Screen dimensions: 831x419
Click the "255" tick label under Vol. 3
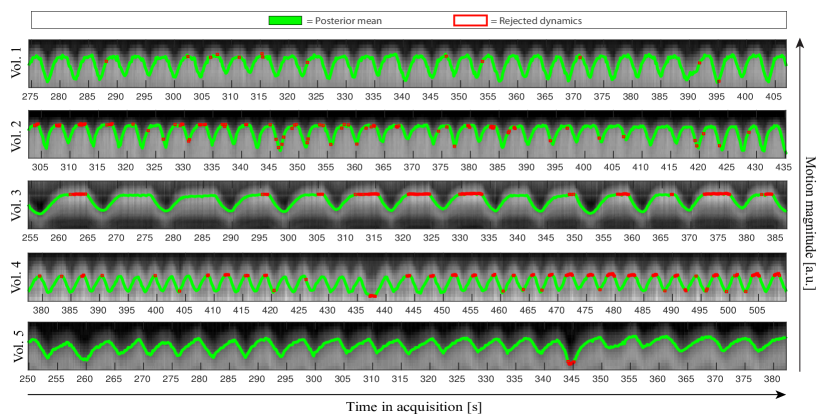(x=30, y=237)
